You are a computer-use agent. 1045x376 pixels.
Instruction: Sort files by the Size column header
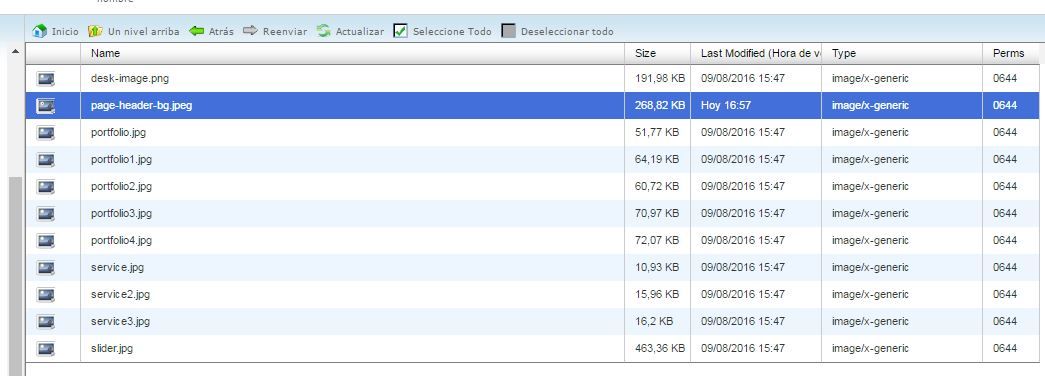(658, 53)
